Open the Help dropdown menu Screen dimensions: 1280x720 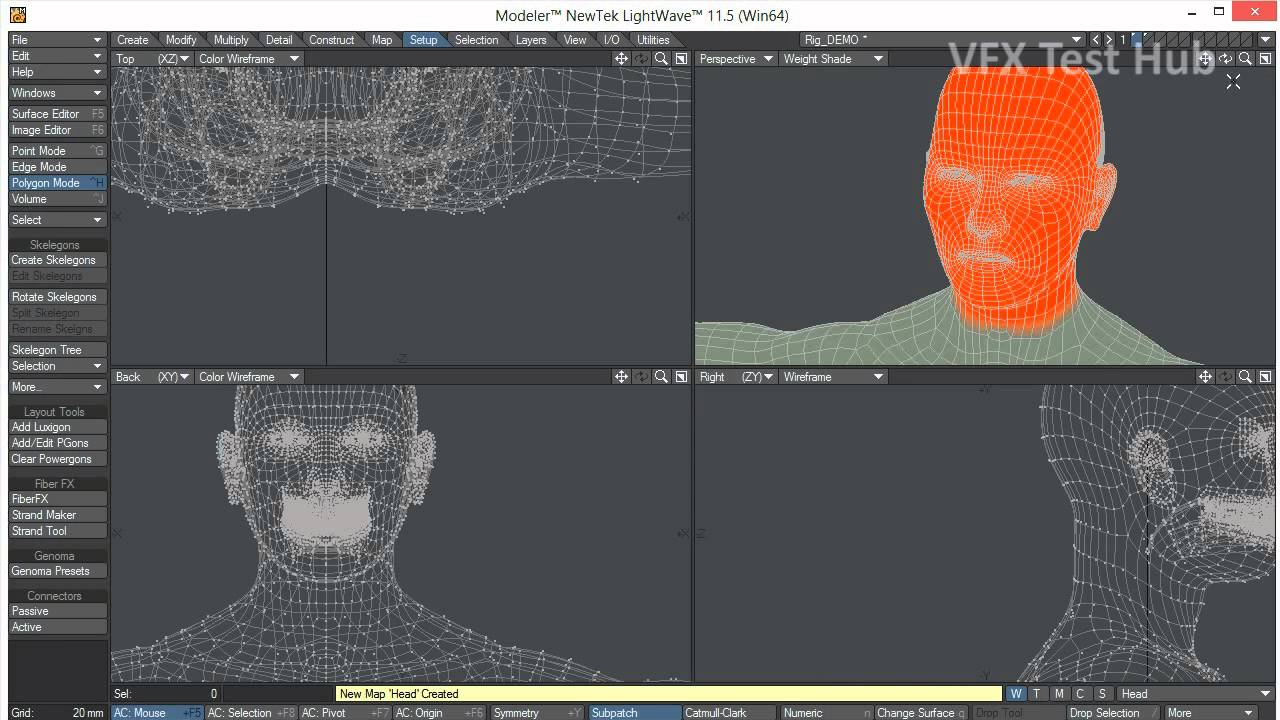point(58,72)
